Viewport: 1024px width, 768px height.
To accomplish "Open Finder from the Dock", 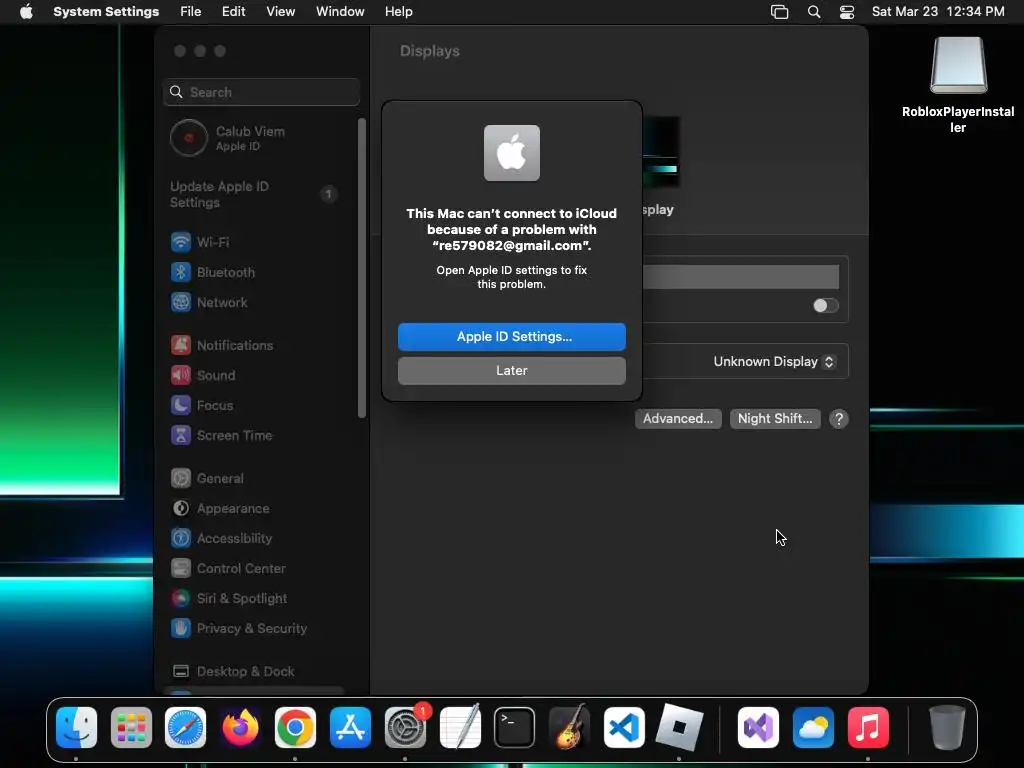I will [76, 728].
